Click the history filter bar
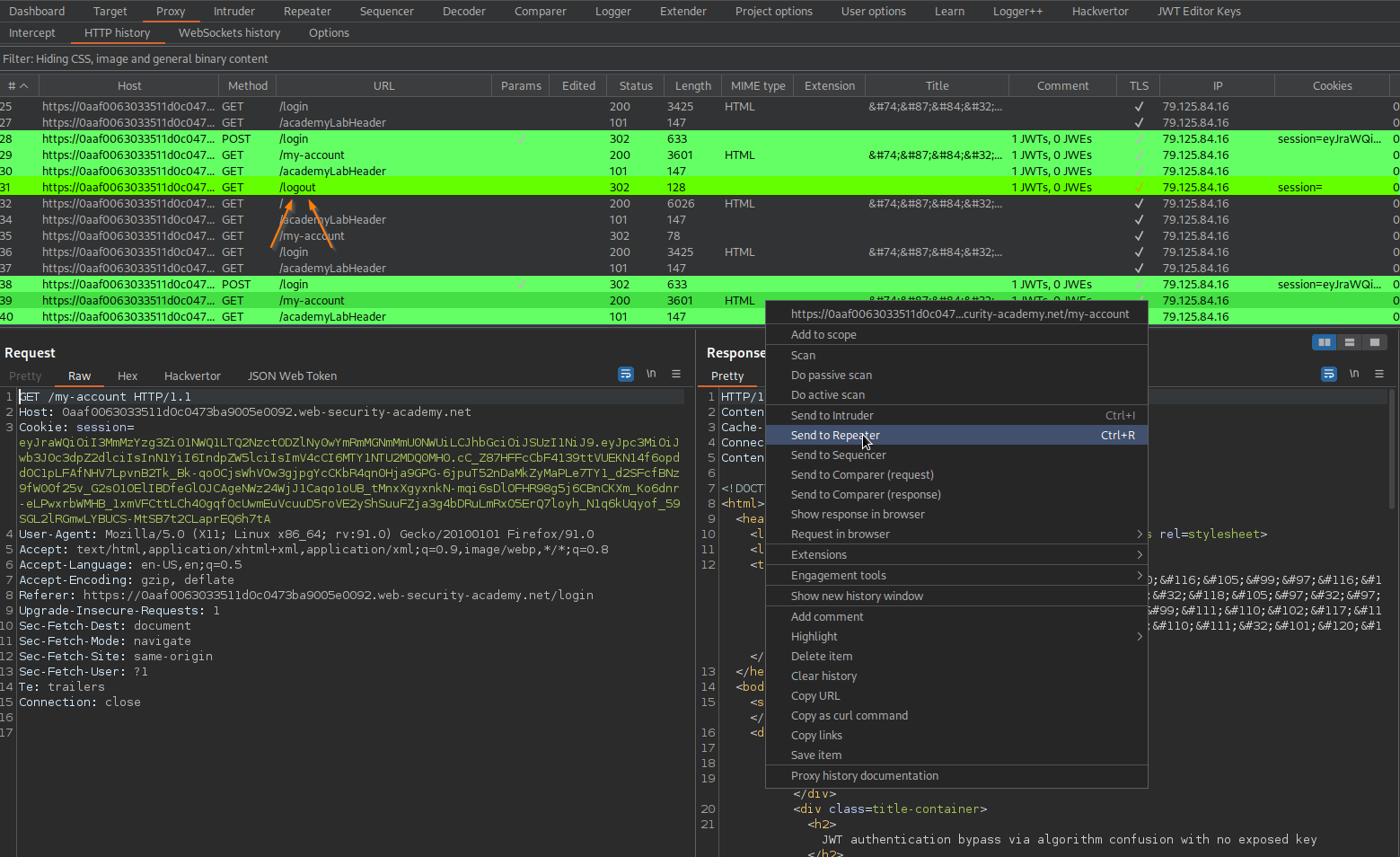 700,59
